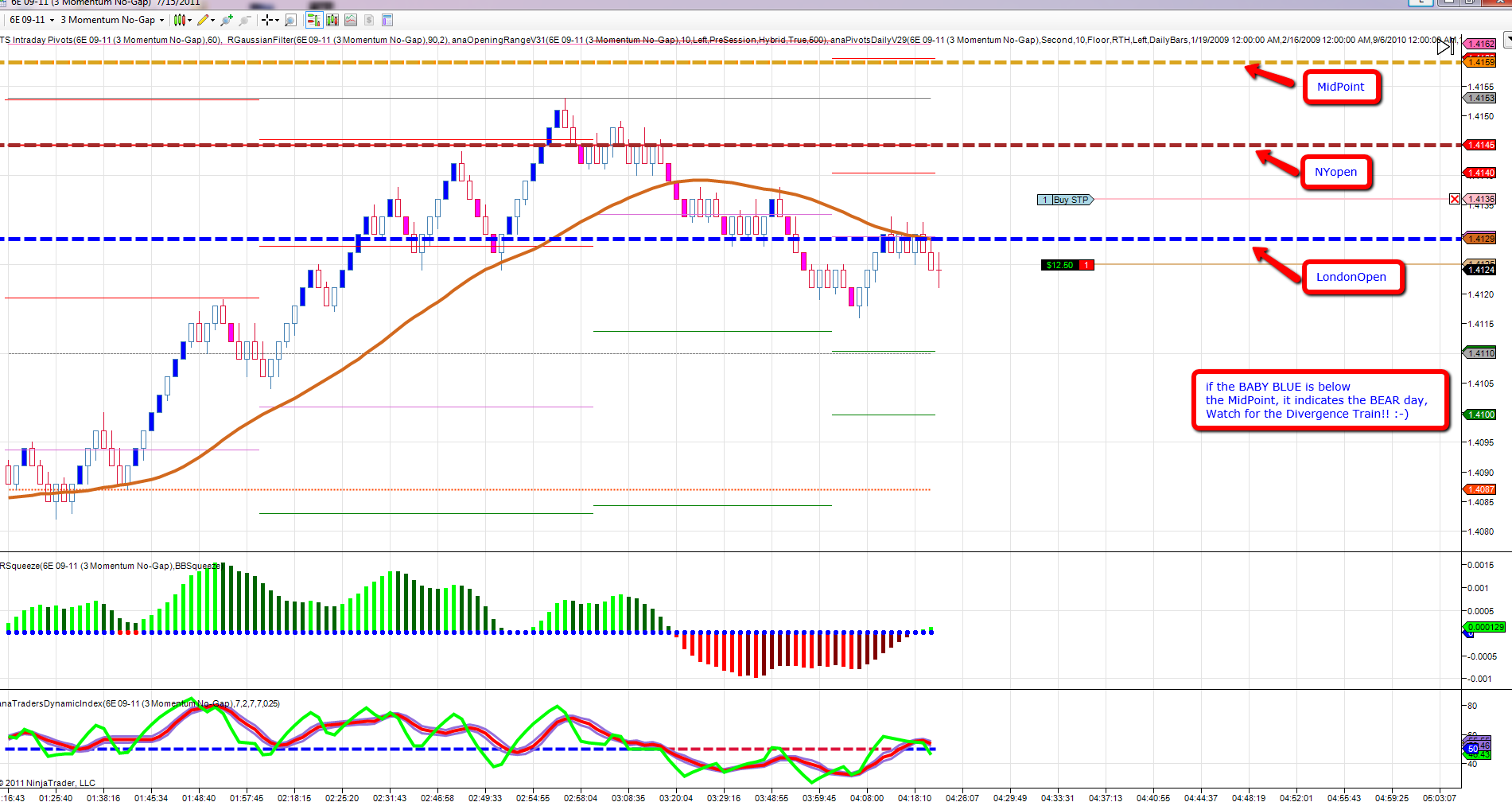Viewport: 1512px width, 806px height.
Task: Select the orange 1.4159 price marker
Action: pyautogui.click(x=1480, y=62)
